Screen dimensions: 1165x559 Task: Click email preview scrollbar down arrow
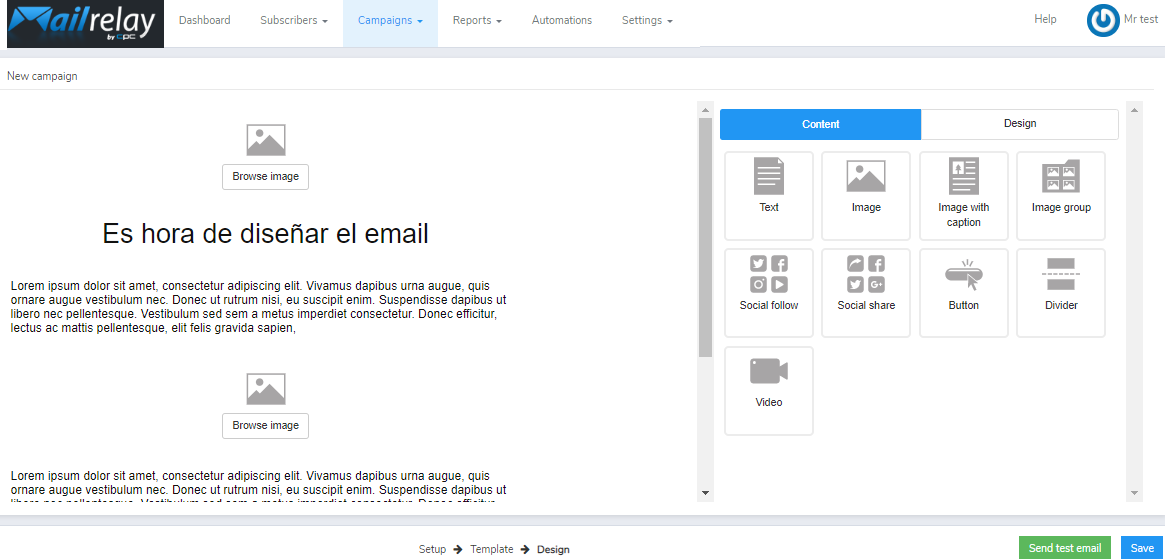[705, 493]
